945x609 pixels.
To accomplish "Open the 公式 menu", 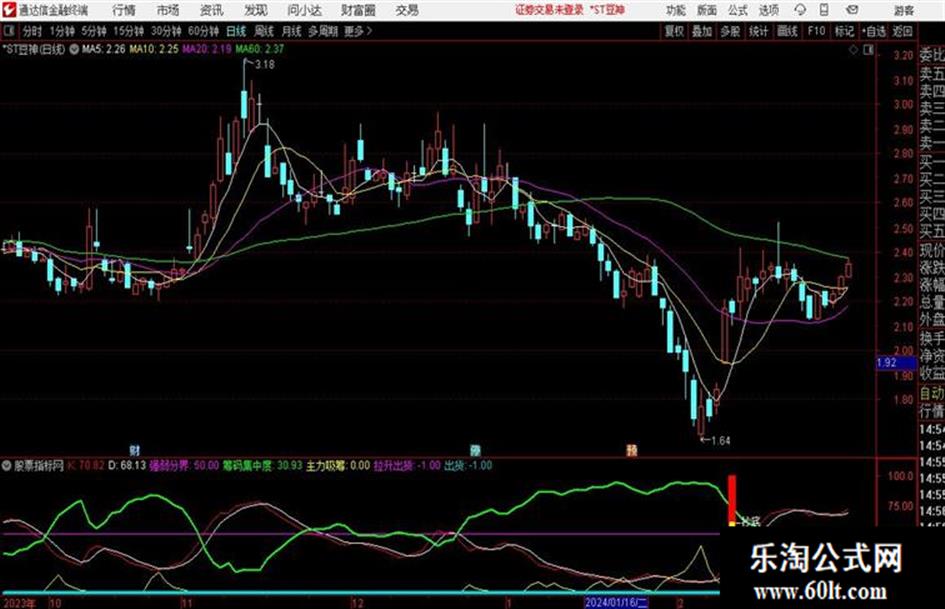I will click(738, 10).
